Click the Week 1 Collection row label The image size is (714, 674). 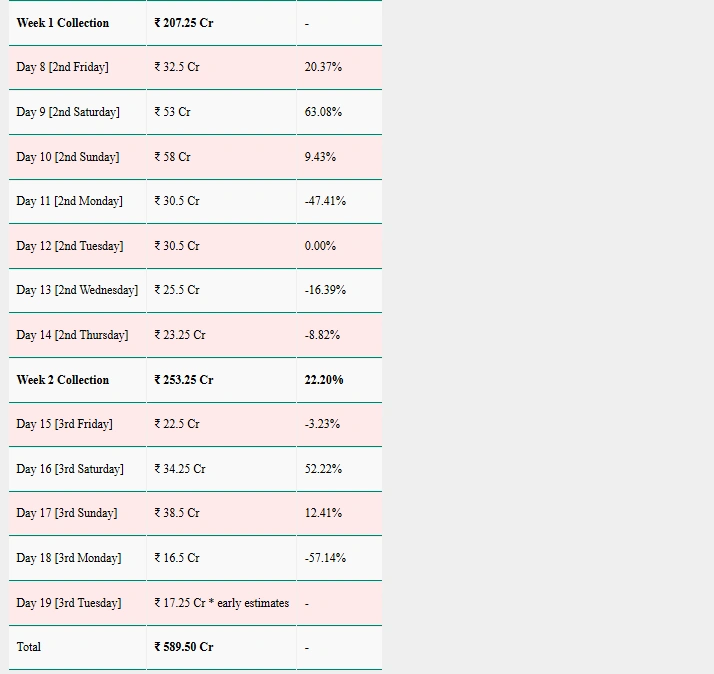[63, 23]
